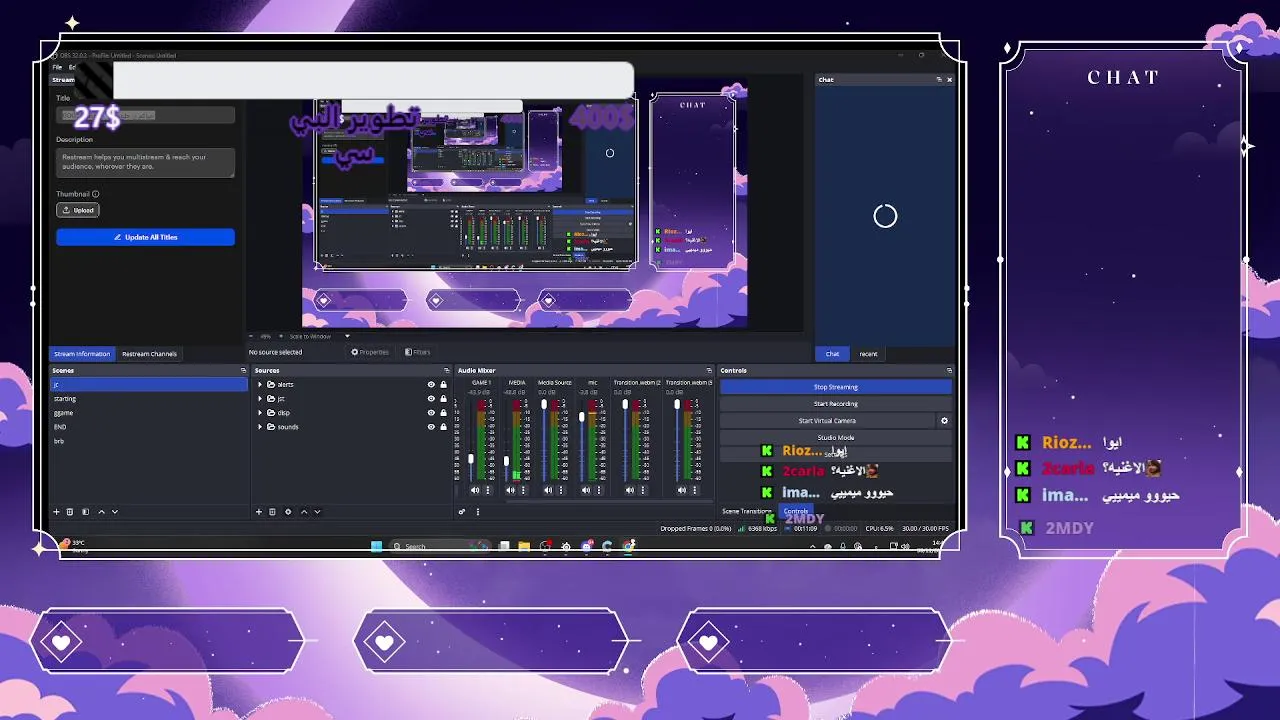This screenshot has width=1280, height=720.
Task: Move the scene up with the Scenes up arrow
Action: click(101, 512)
